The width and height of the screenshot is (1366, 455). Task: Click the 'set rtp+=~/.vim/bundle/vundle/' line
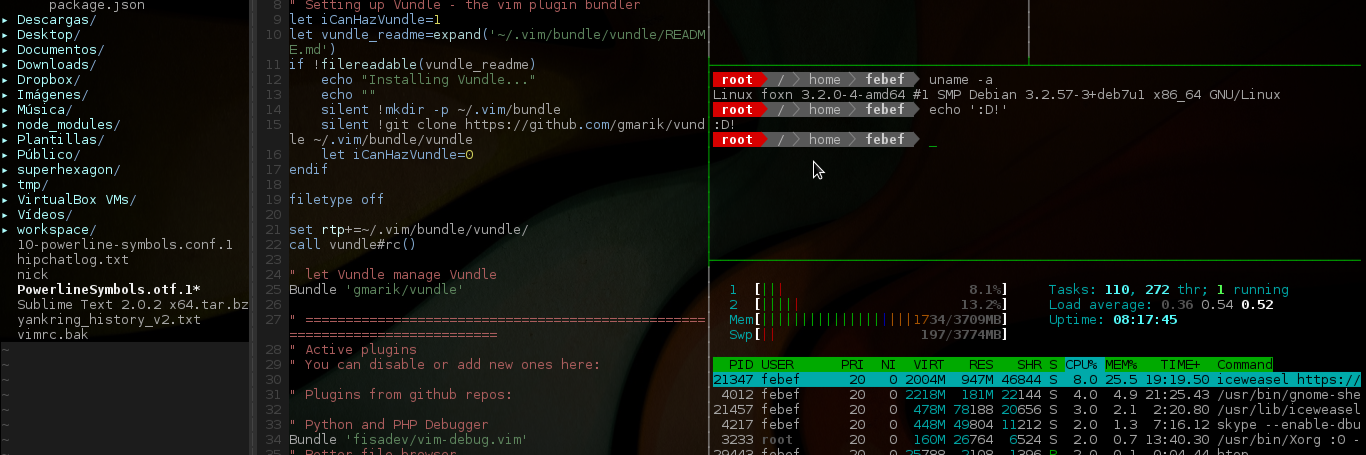pyautogui.click(x=408, y=229)
